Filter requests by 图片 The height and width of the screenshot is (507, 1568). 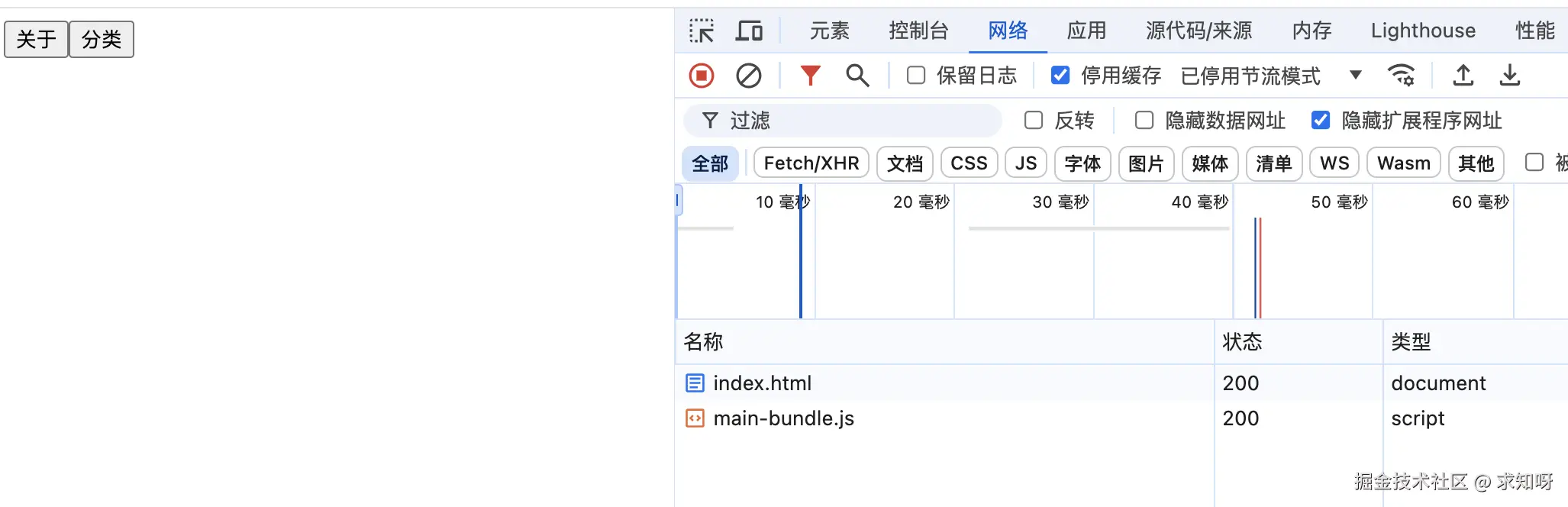pos(1146,163)
